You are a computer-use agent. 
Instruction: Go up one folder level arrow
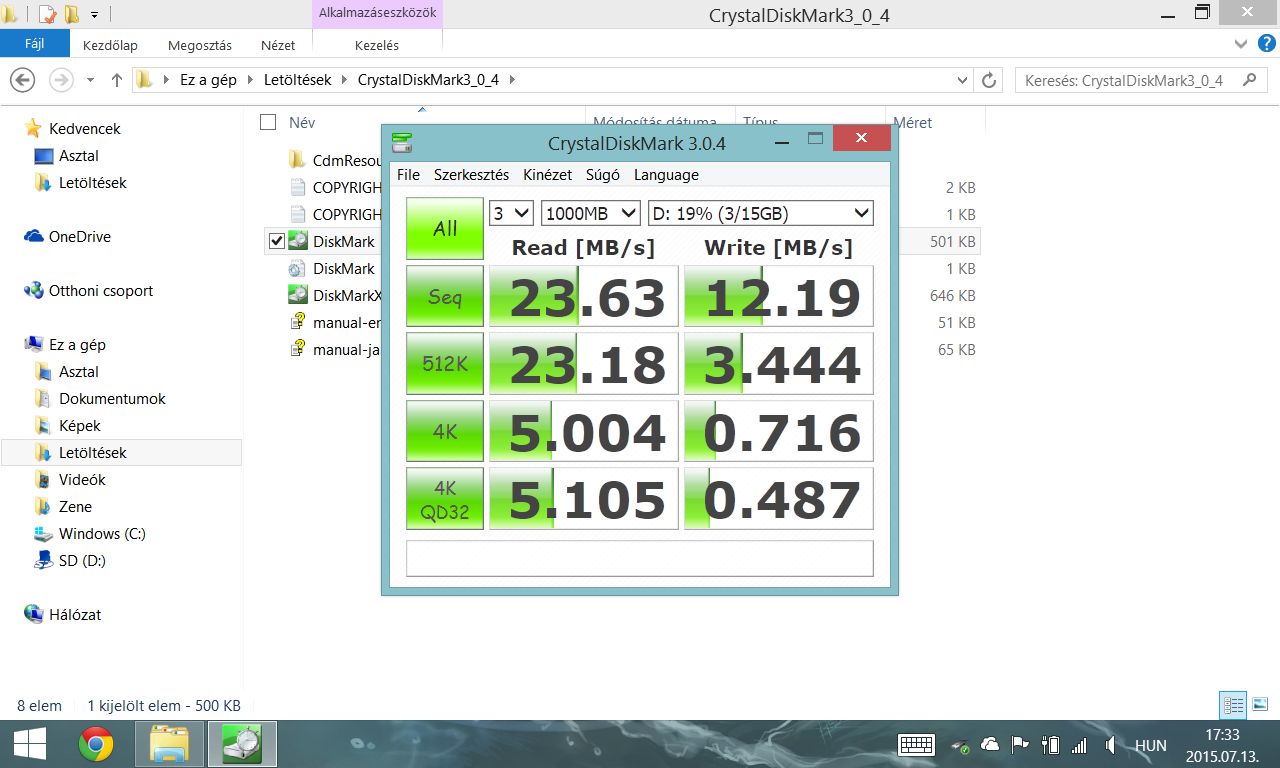click(117, 80)
